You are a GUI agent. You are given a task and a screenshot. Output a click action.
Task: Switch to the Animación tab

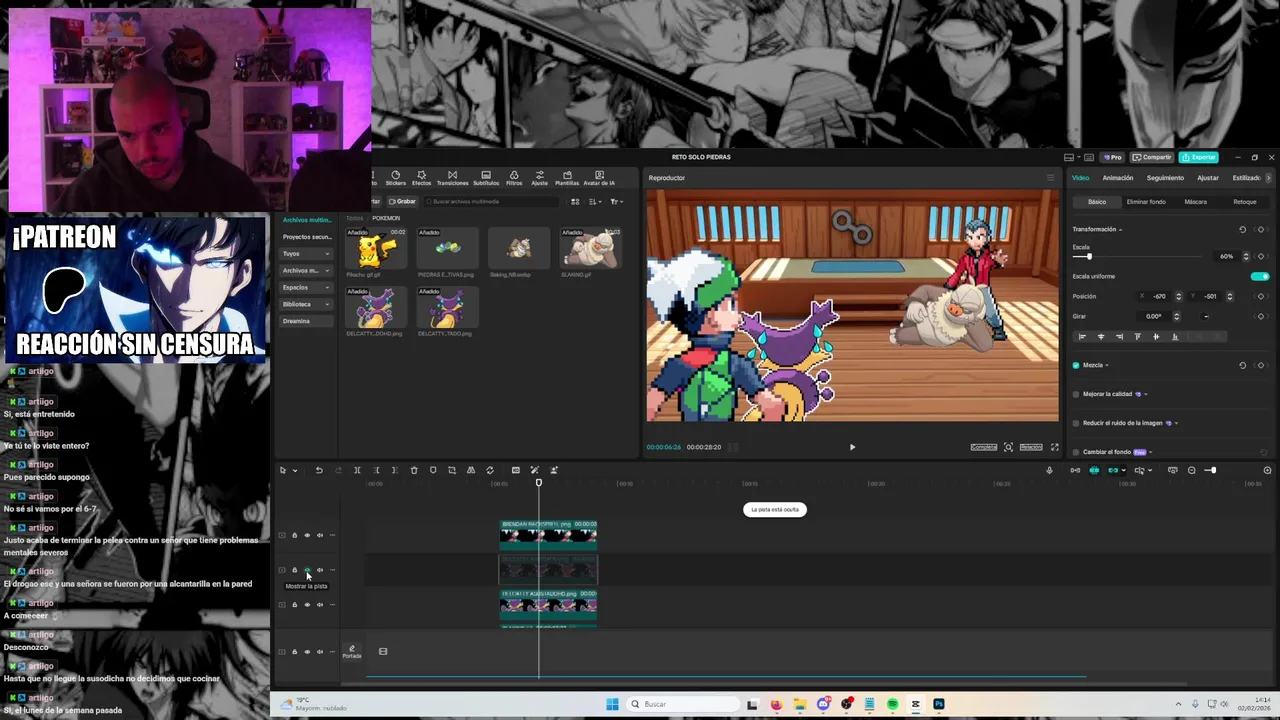1118,178
